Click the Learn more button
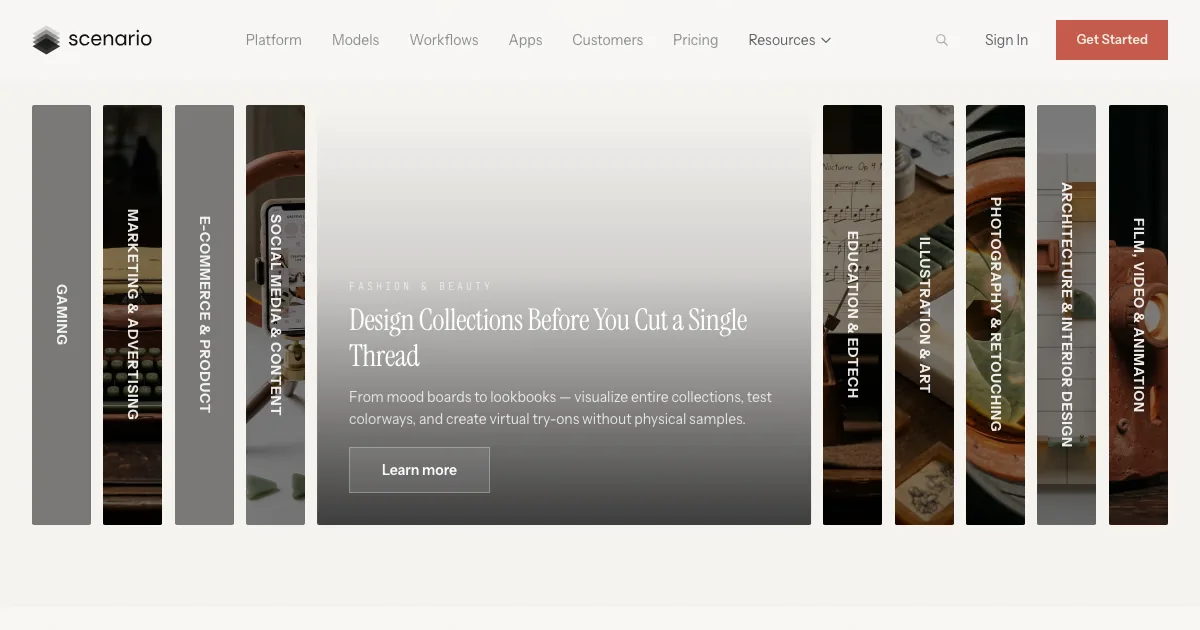 point(419,470)
